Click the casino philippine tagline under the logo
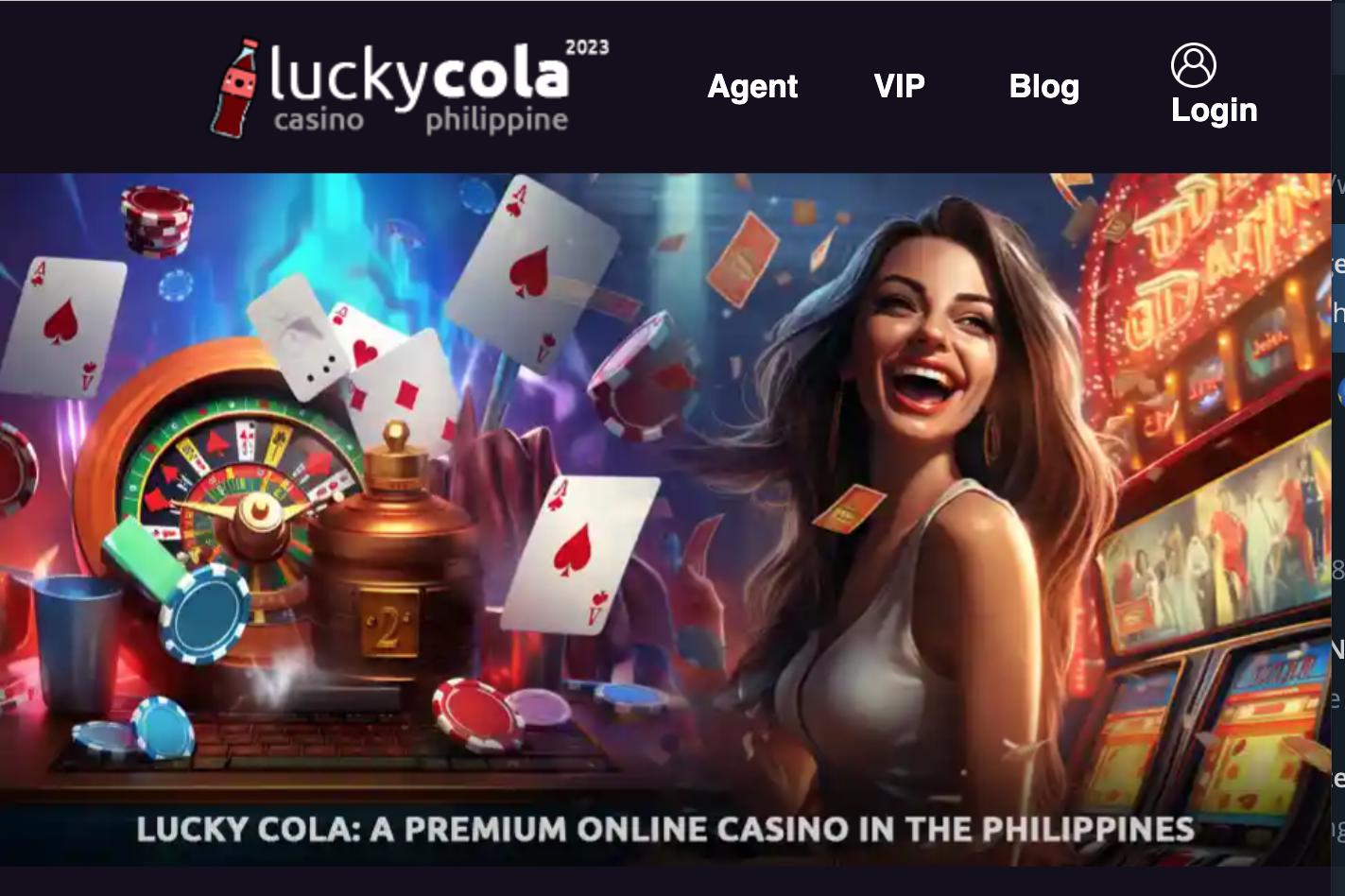 [421, 121]
